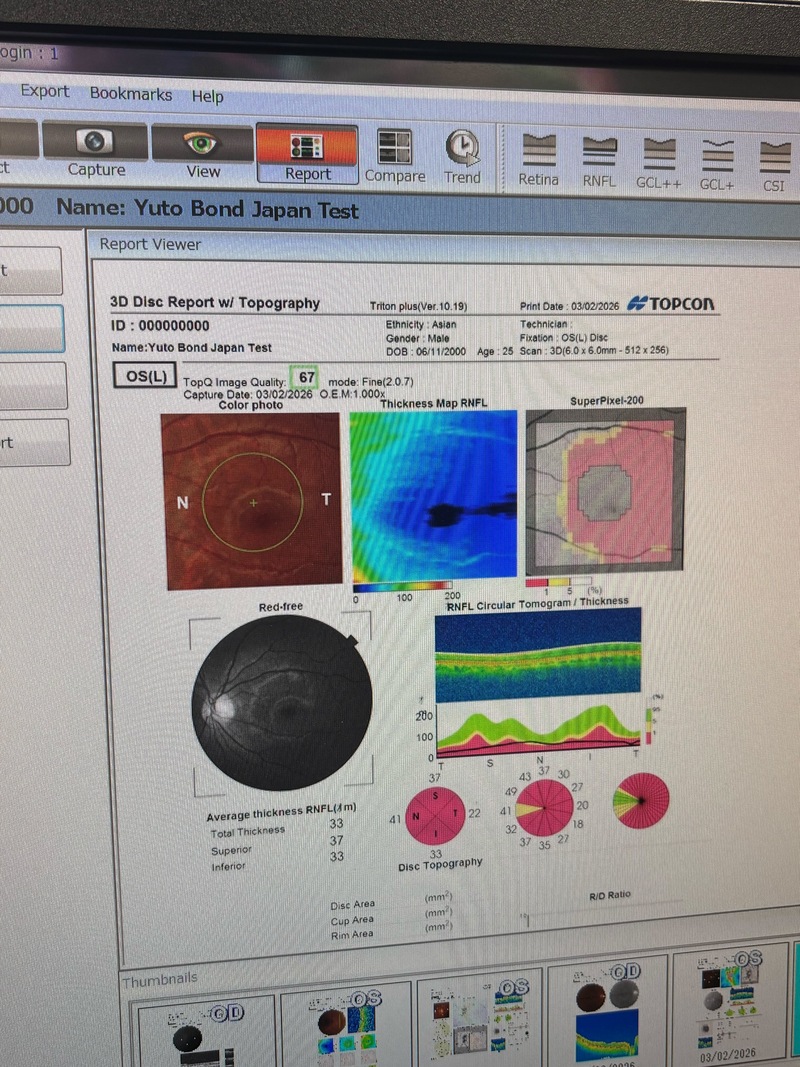800x1067 pixels.
Task: Open the Help menu
Action: (x=208, y=97)
